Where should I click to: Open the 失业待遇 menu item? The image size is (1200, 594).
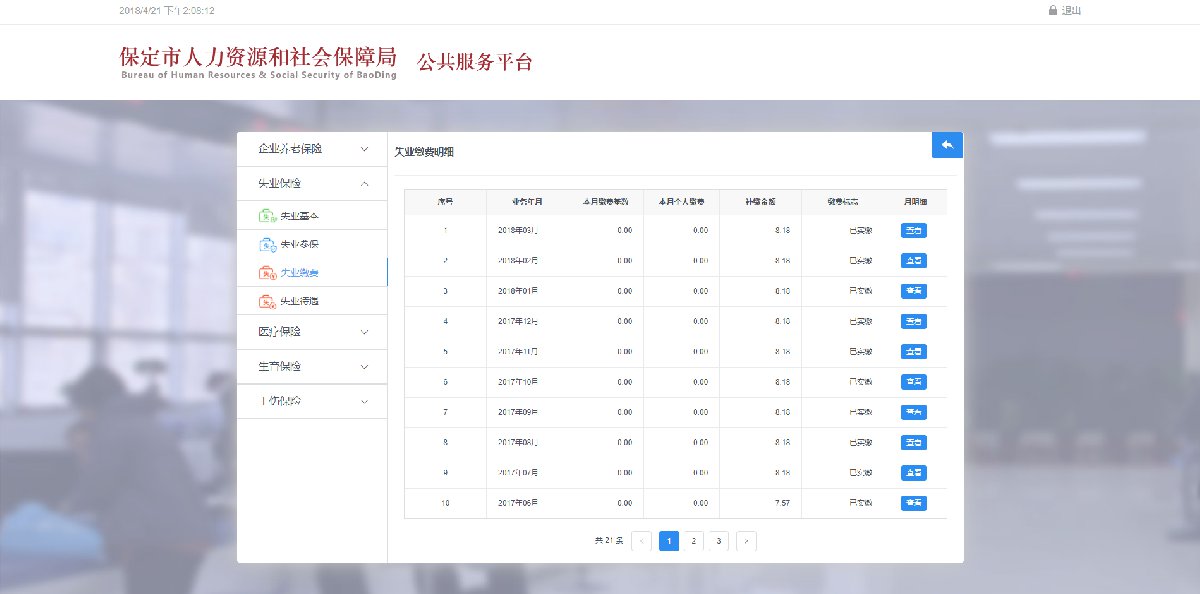299,301
